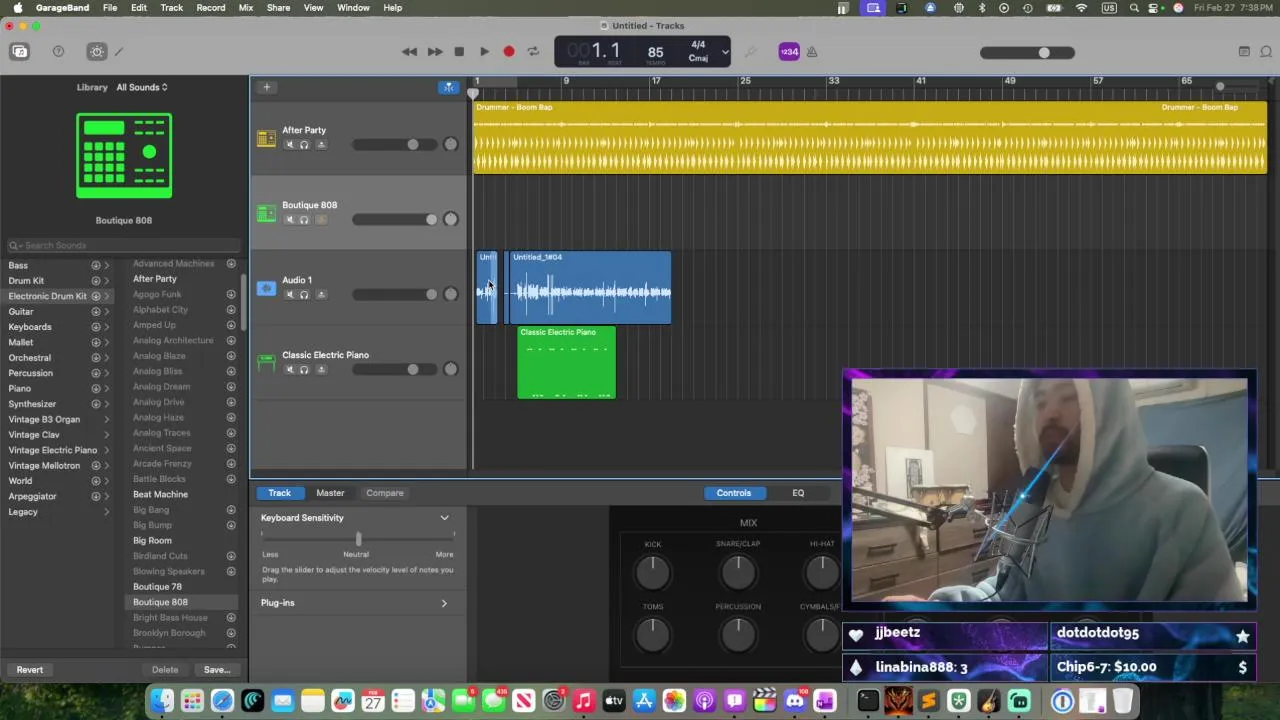The width and height of the screenshot is (1280, 720).
Task: Start recording with the Record button
Action: (x=508, y=52)
